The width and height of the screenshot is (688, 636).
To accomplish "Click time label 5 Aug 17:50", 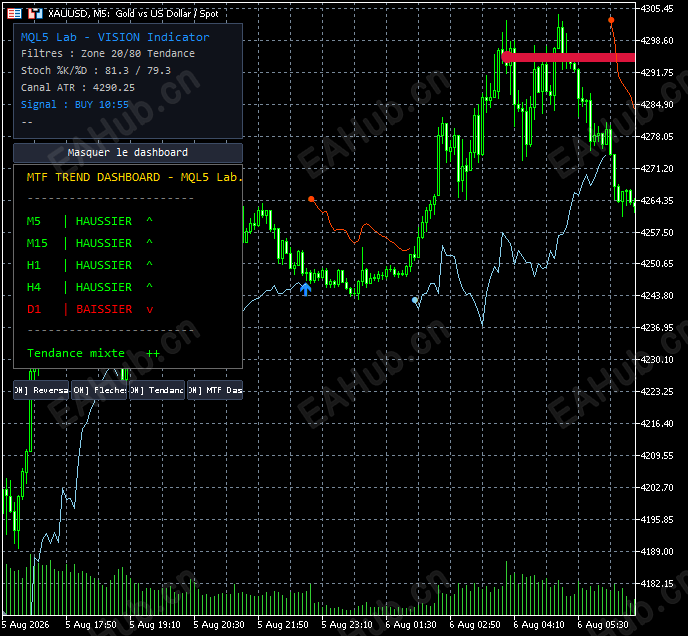I will (91, 624).
